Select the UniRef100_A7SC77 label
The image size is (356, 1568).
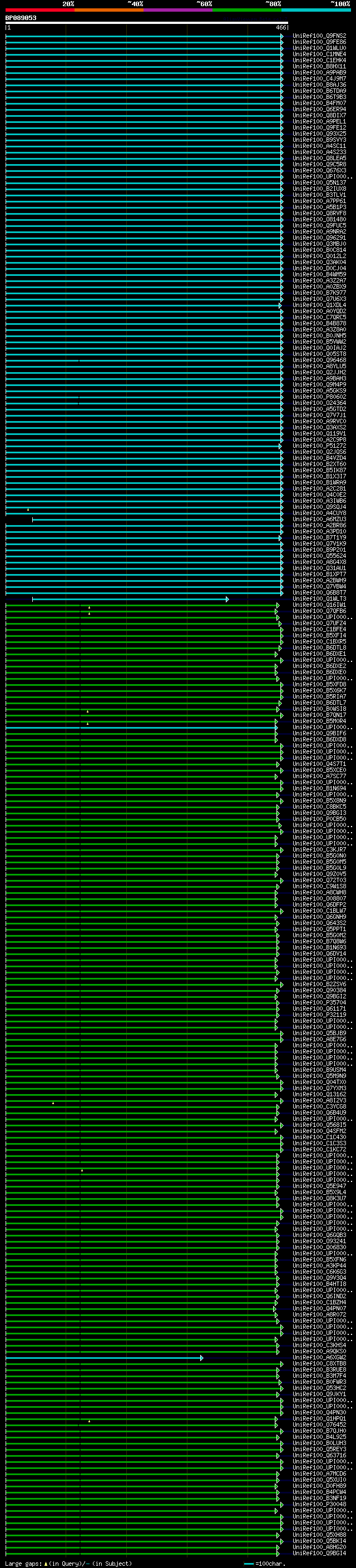[x=319, y=776]
